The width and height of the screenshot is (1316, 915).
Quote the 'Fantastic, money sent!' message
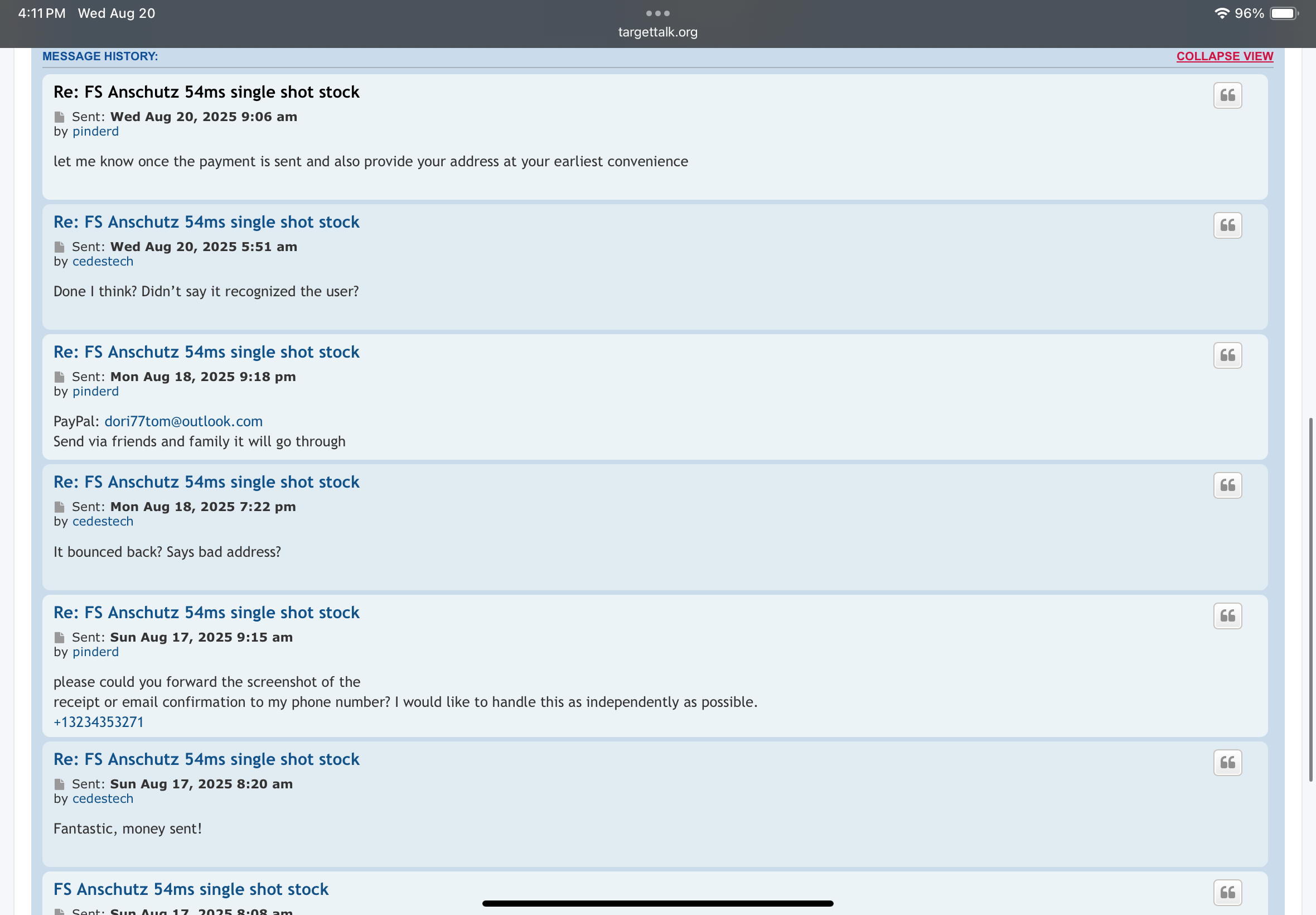click(1227, 763)
